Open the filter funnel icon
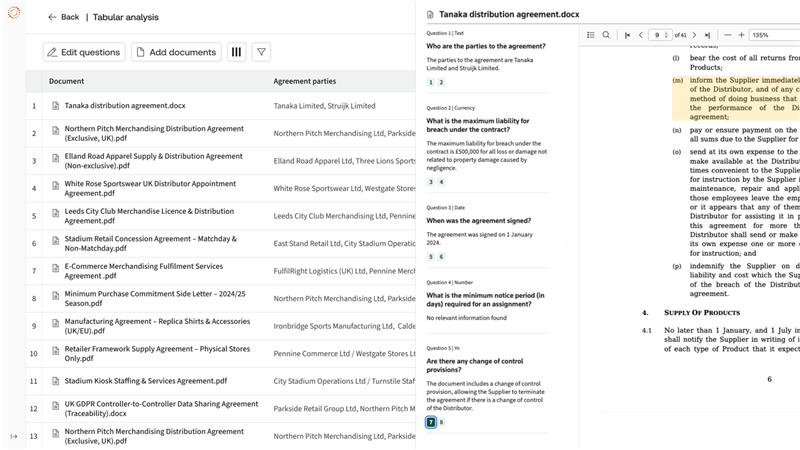 point(261,52)
